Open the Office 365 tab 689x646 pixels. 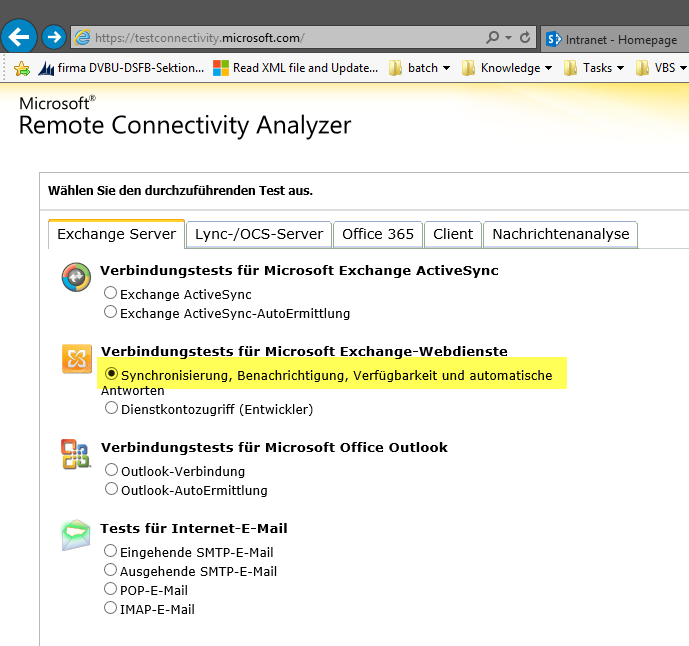[378, 235]
